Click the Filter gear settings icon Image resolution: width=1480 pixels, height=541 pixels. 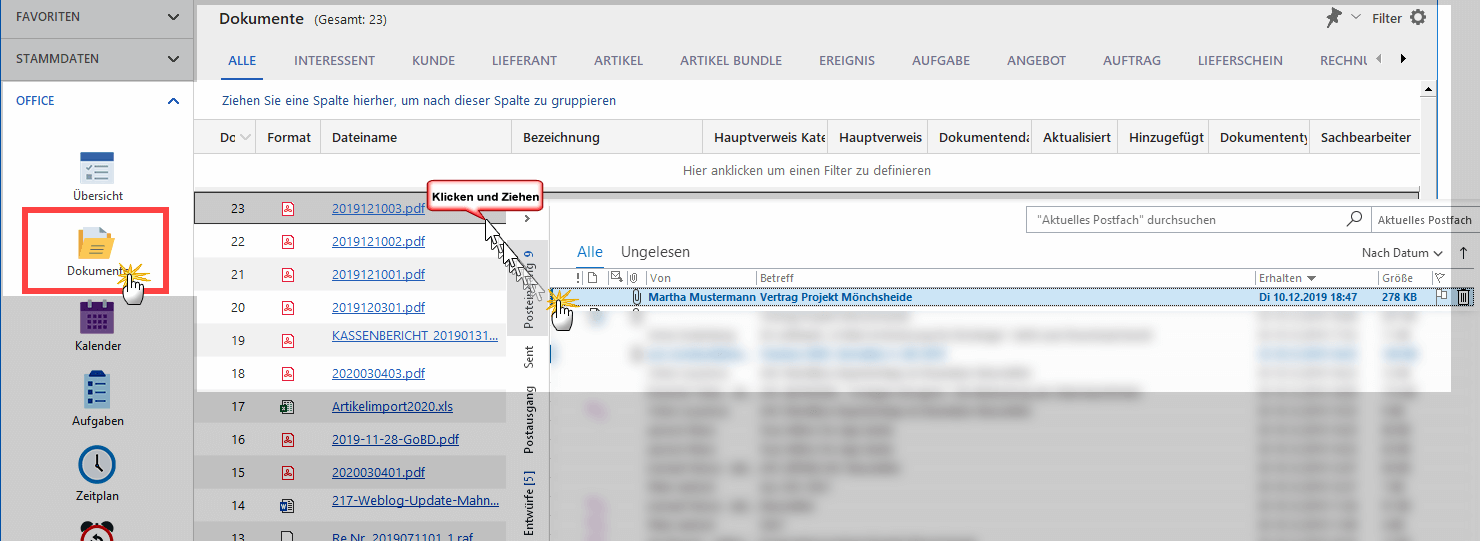click(1417, 18)
